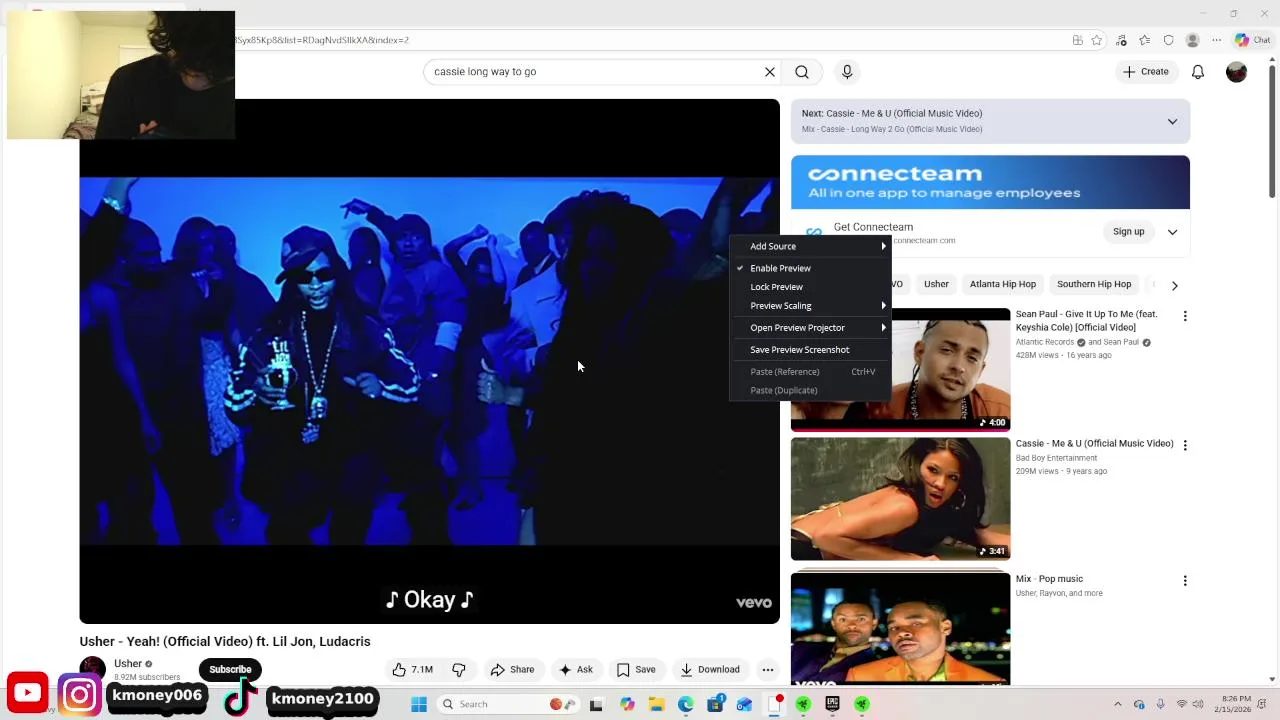
Task: Open split screen icon in address bar
Action: 1078,40
